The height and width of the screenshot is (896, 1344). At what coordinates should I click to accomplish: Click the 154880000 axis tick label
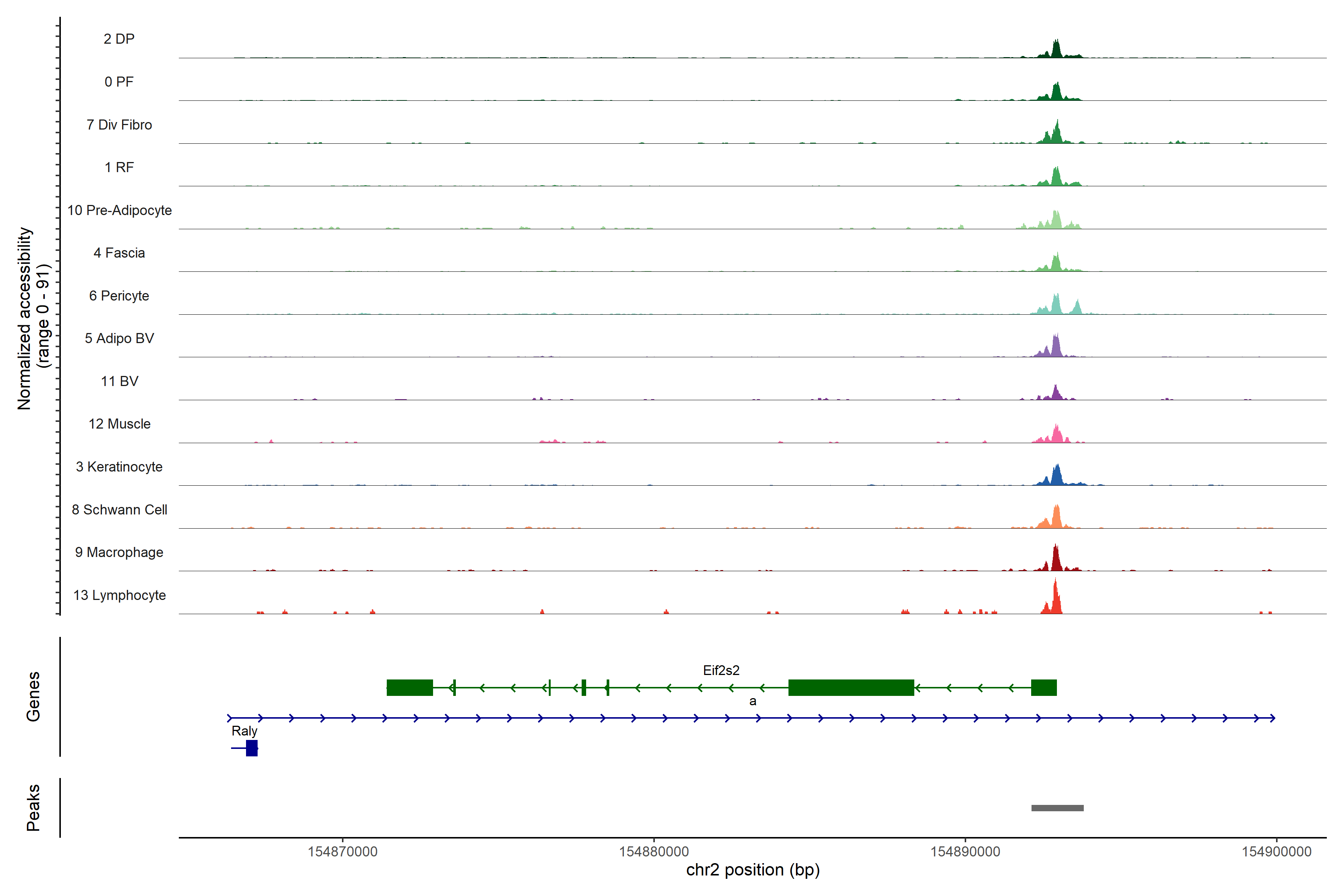click(654, 852)
